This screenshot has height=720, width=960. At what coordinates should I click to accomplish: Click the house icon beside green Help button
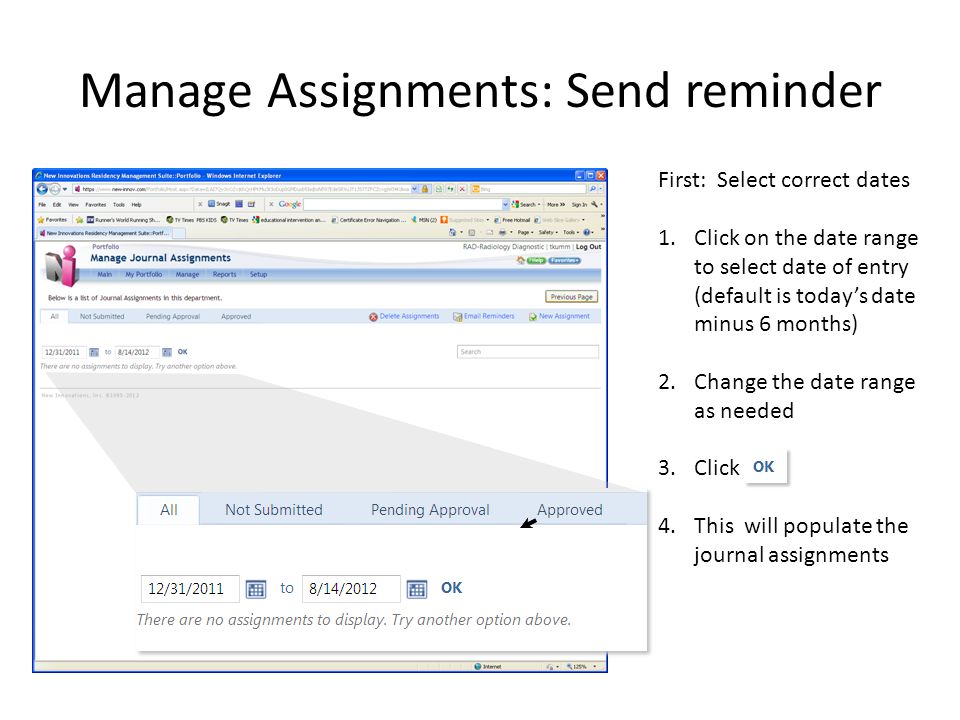pos(521,260)
